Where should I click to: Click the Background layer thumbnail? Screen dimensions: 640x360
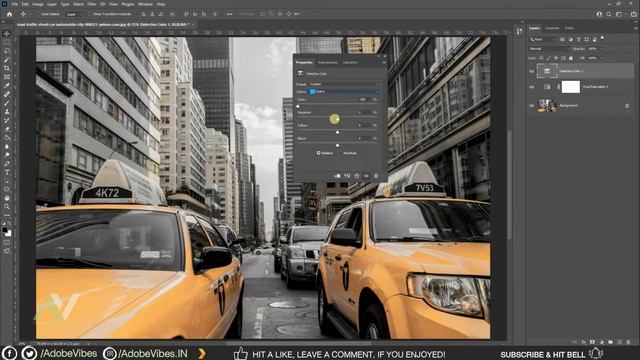click(x=547, y=106)
